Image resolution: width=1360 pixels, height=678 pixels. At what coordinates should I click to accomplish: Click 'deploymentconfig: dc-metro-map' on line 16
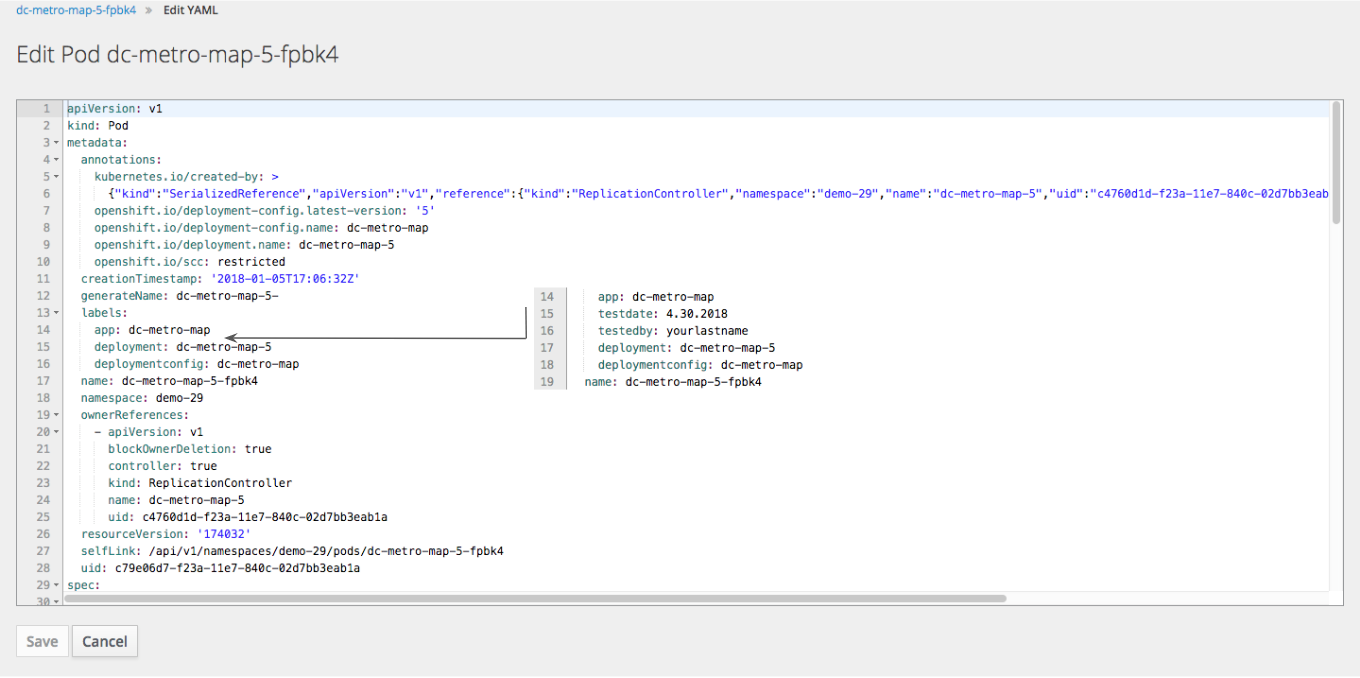coord(196,364)
